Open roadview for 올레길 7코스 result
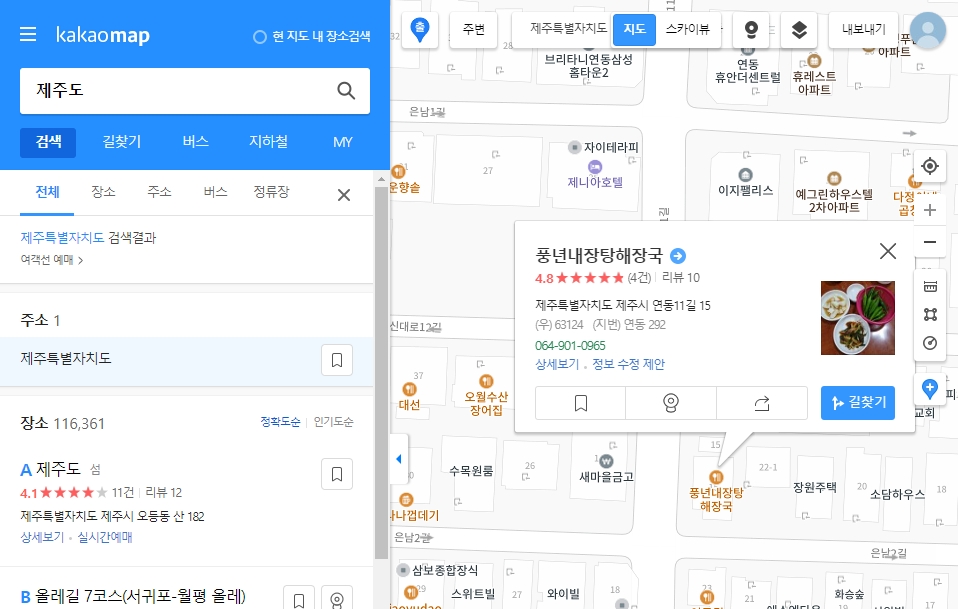This screenshot has height=609, width=958. (337, 599)
